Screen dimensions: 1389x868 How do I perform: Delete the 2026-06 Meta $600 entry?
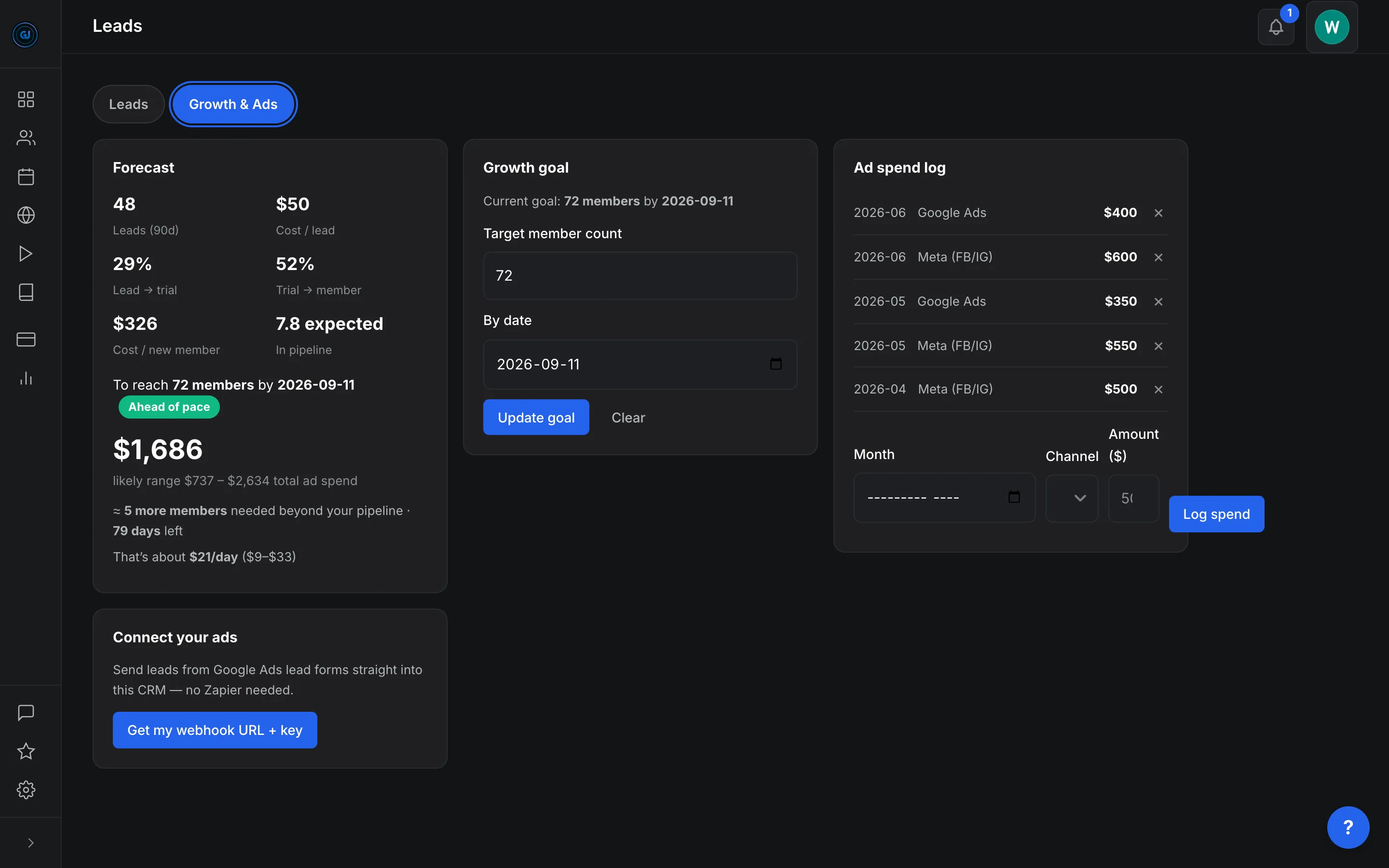point(1158,257)
